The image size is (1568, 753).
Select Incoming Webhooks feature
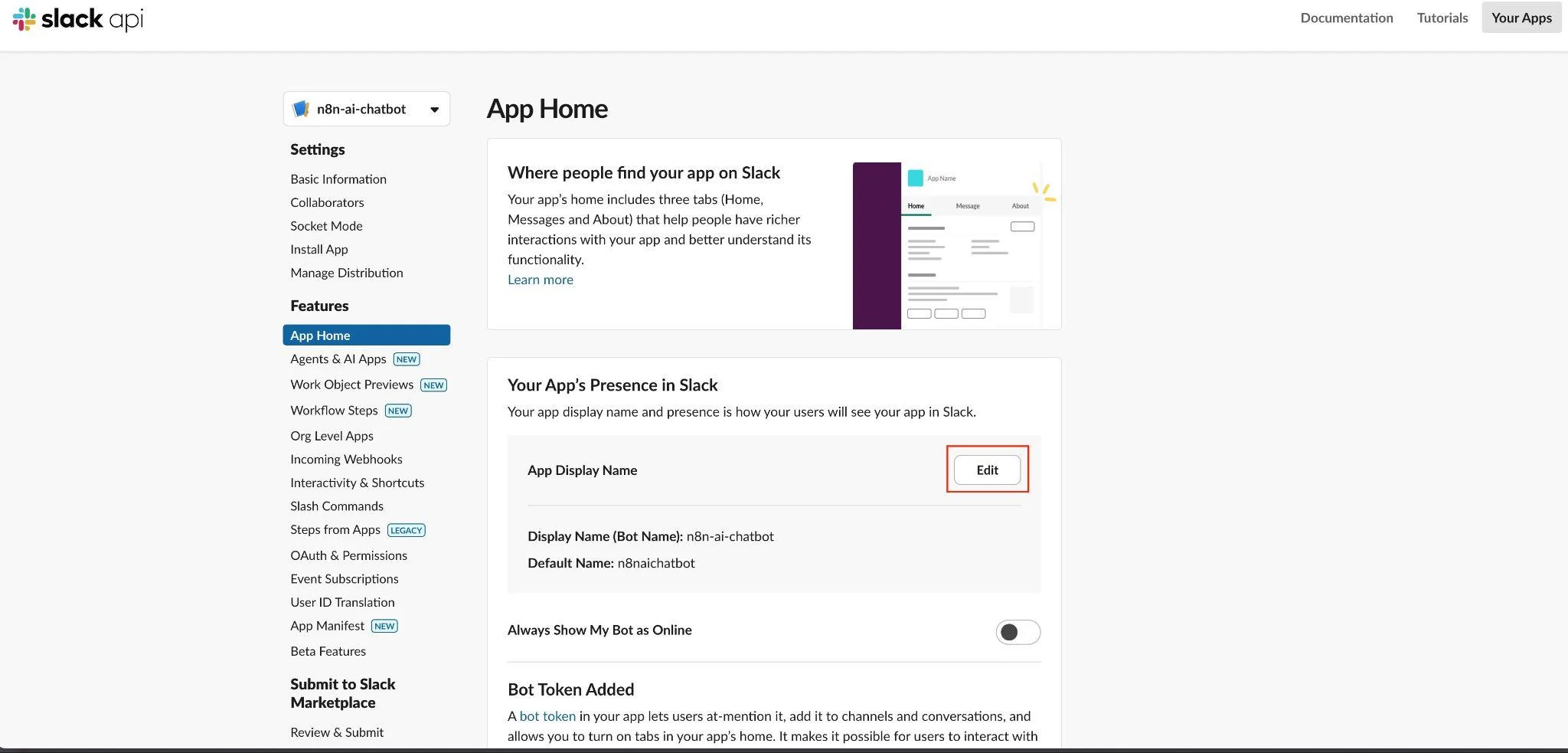(346, 459)
